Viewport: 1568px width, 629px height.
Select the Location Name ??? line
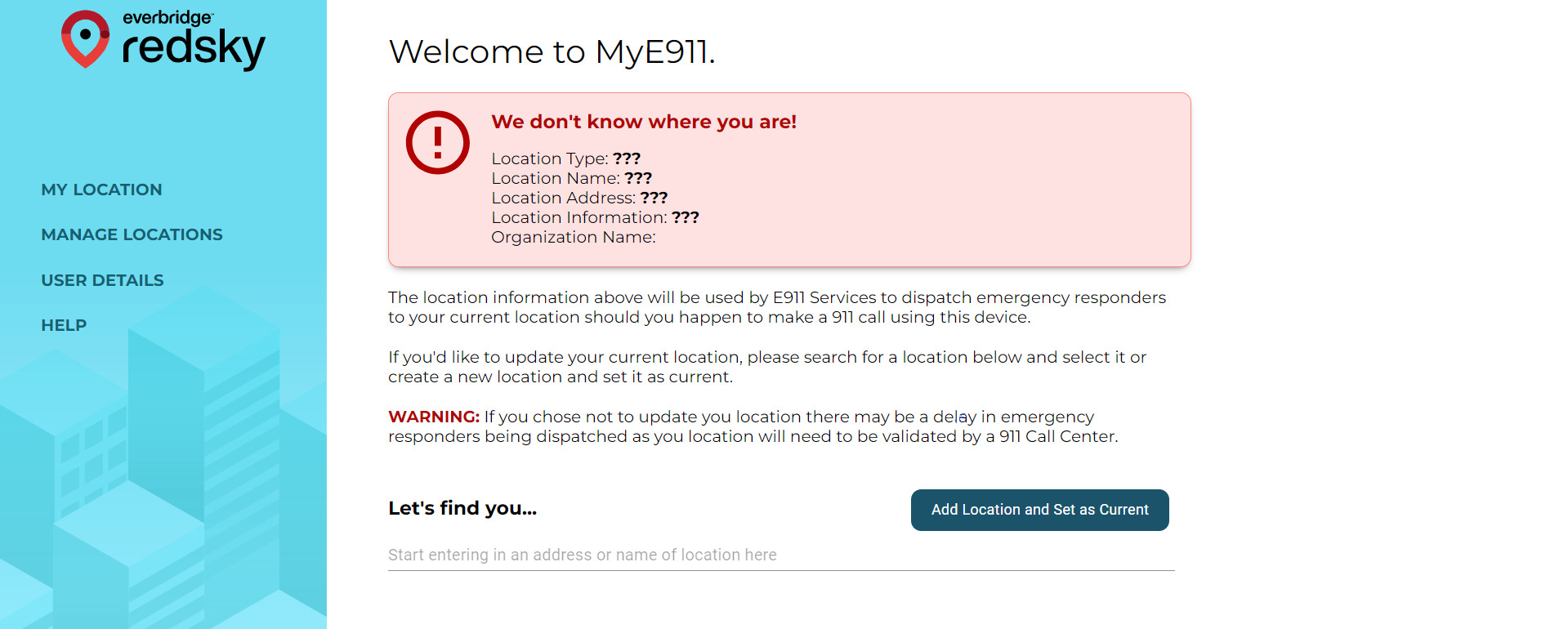pyautogui.click(x=571, y=178)
